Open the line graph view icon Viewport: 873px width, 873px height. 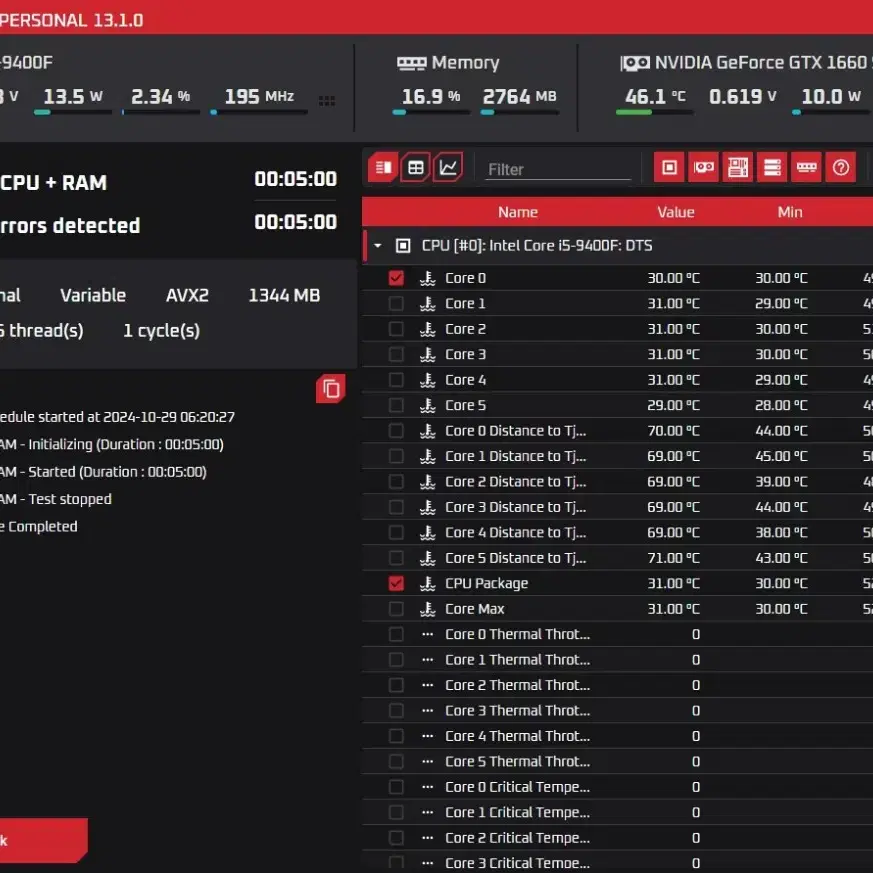click(448, 168)
